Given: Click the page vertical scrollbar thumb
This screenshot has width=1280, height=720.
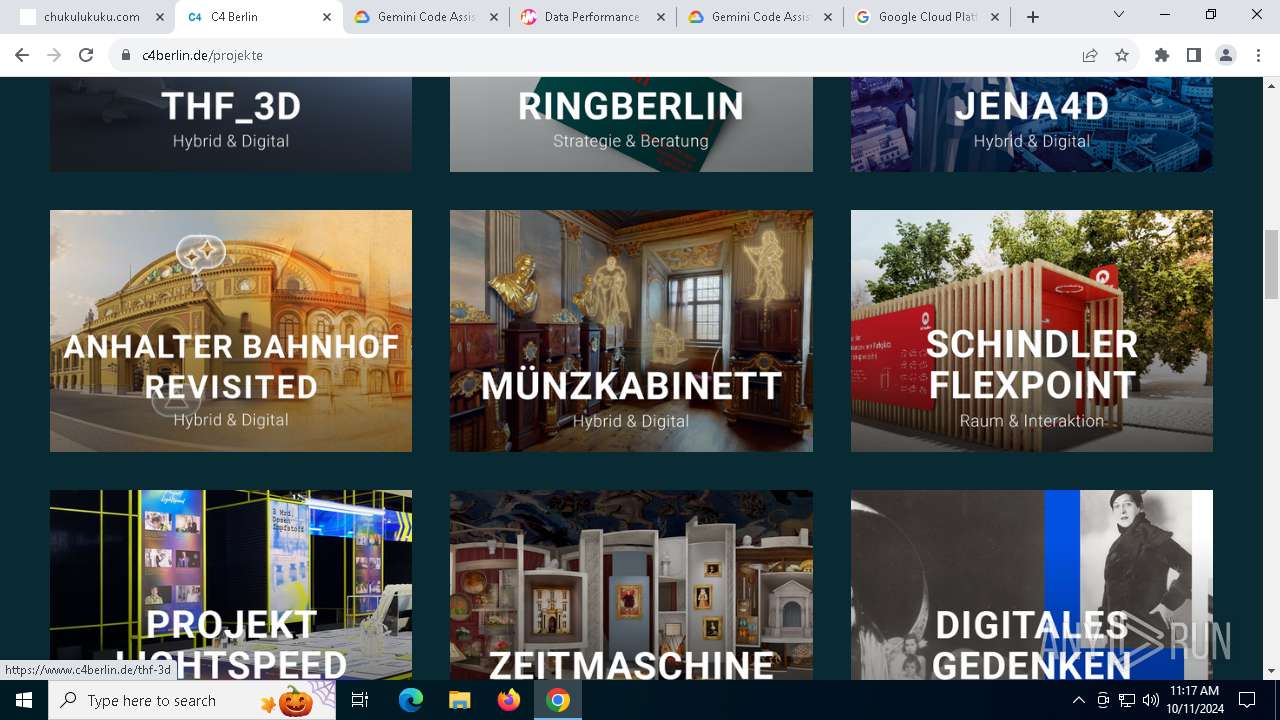Looking at the screenshot, I should (x=1271, y=264).
